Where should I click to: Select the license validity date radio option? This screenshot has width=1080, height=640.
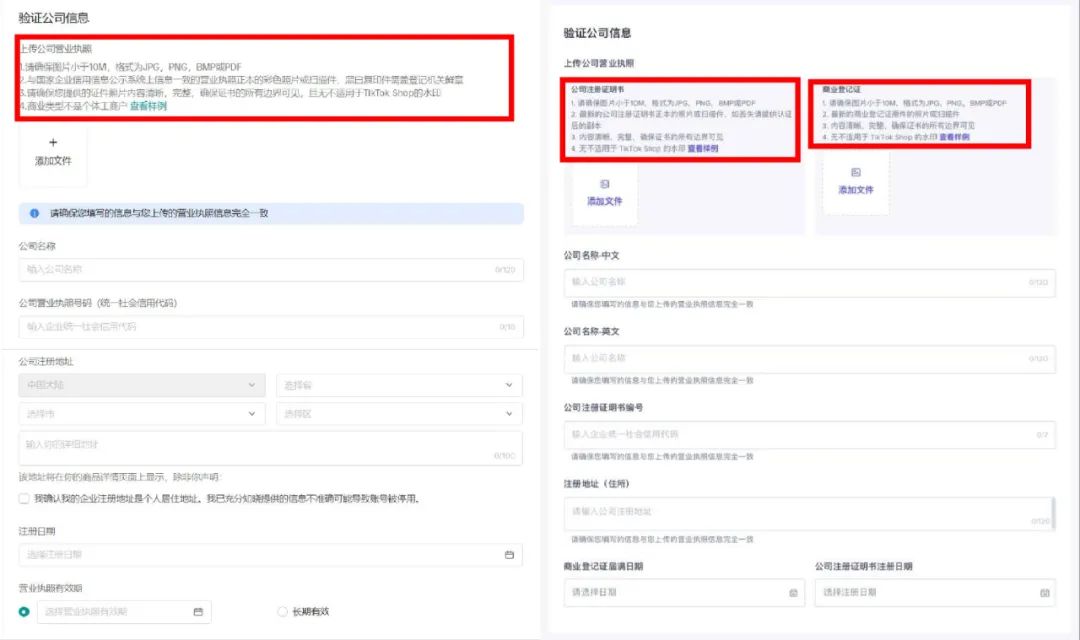point(20,611)
